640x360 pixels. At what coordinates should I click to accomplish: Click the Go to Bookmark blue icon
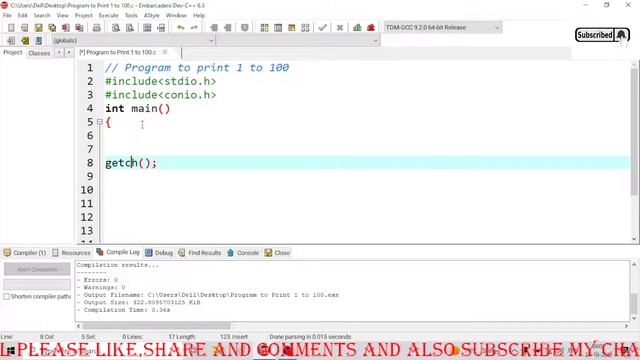38,40
